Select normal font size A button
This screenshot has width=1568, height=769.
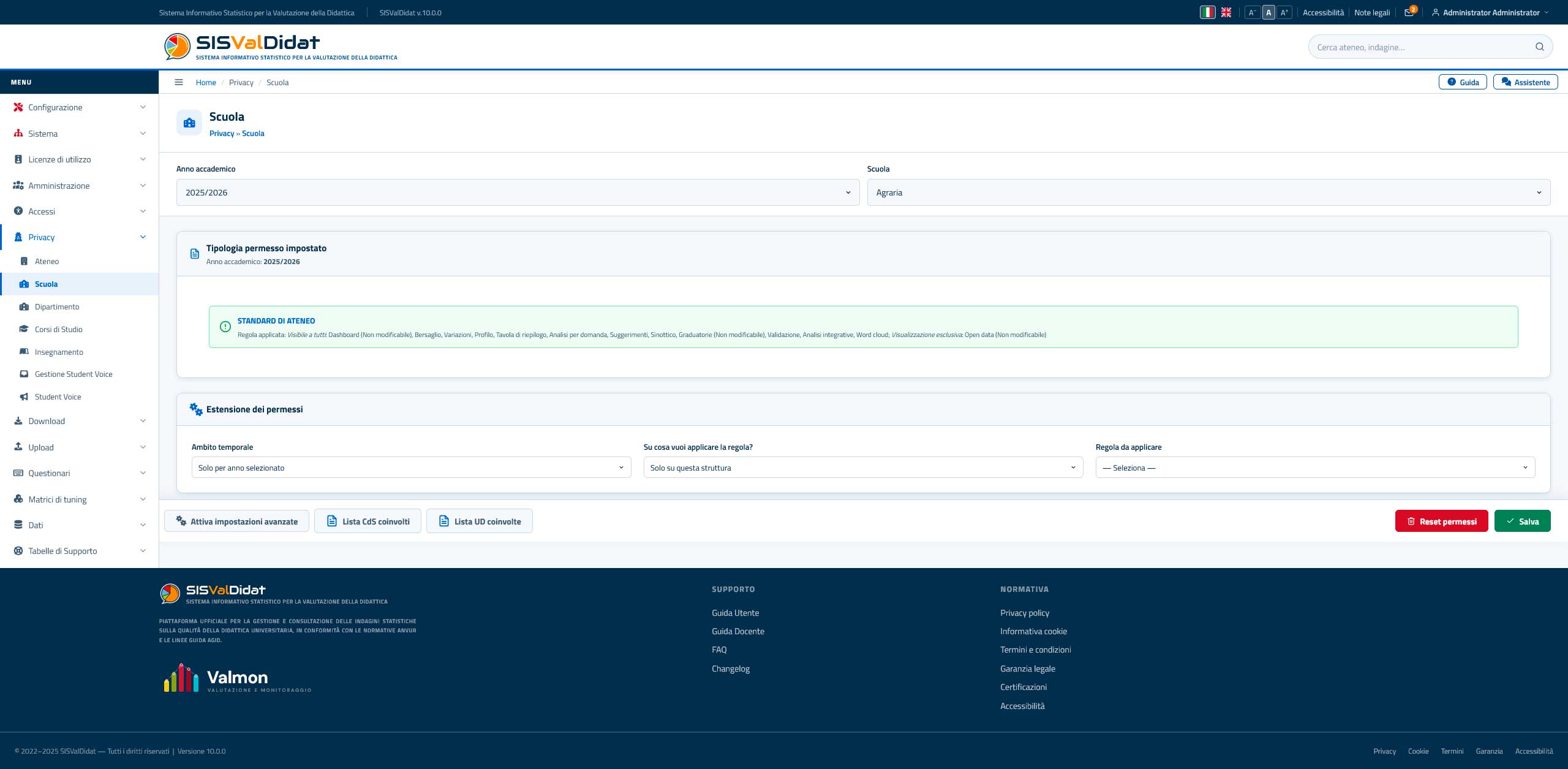tap(1268, 12)
